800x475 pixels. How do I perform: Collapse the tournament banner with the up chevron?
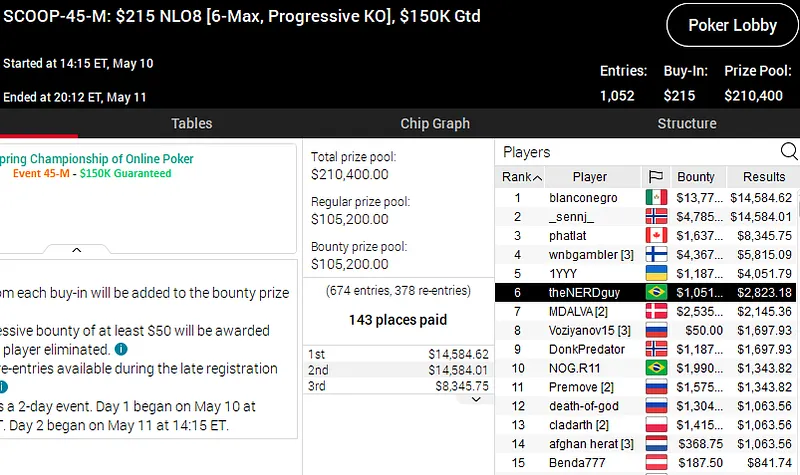coord(76,250)
